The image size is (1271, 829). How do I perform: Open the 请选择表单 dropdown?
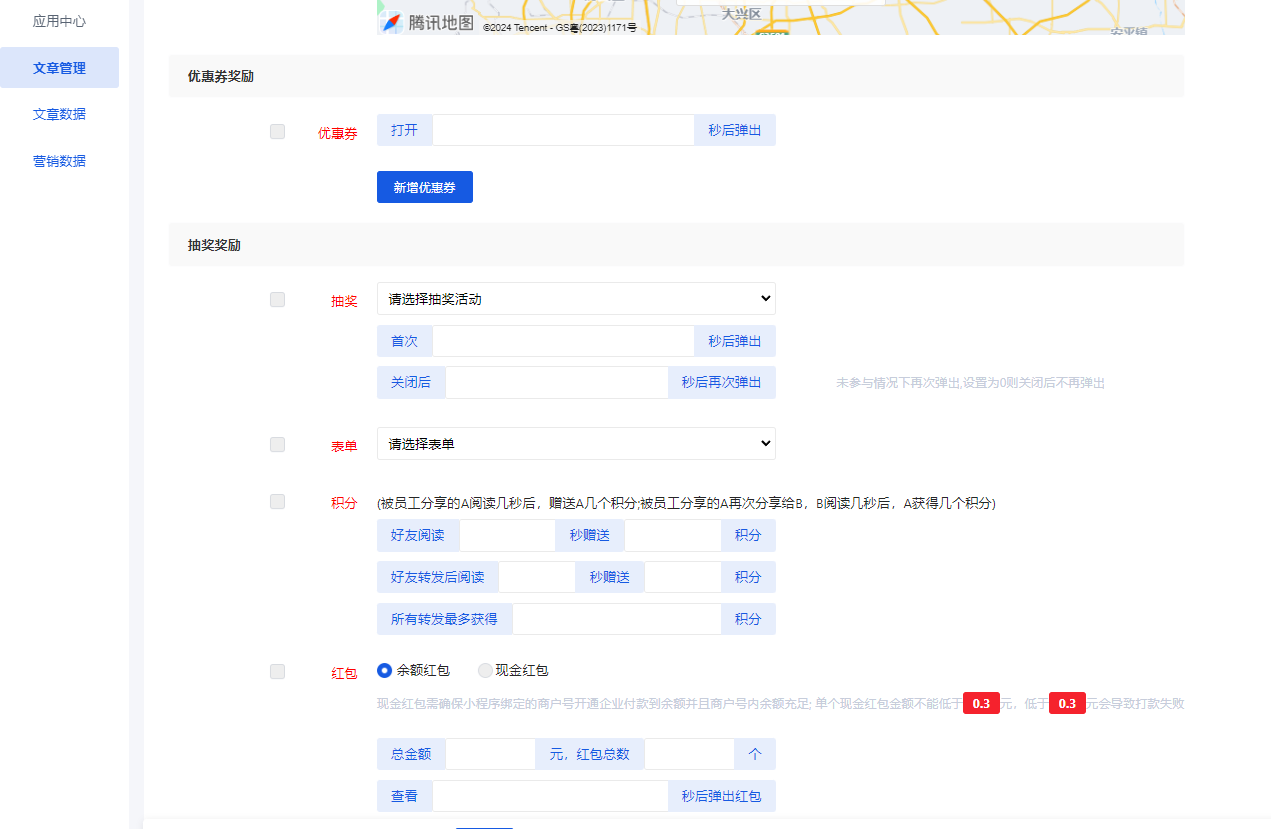coord(576,443)
